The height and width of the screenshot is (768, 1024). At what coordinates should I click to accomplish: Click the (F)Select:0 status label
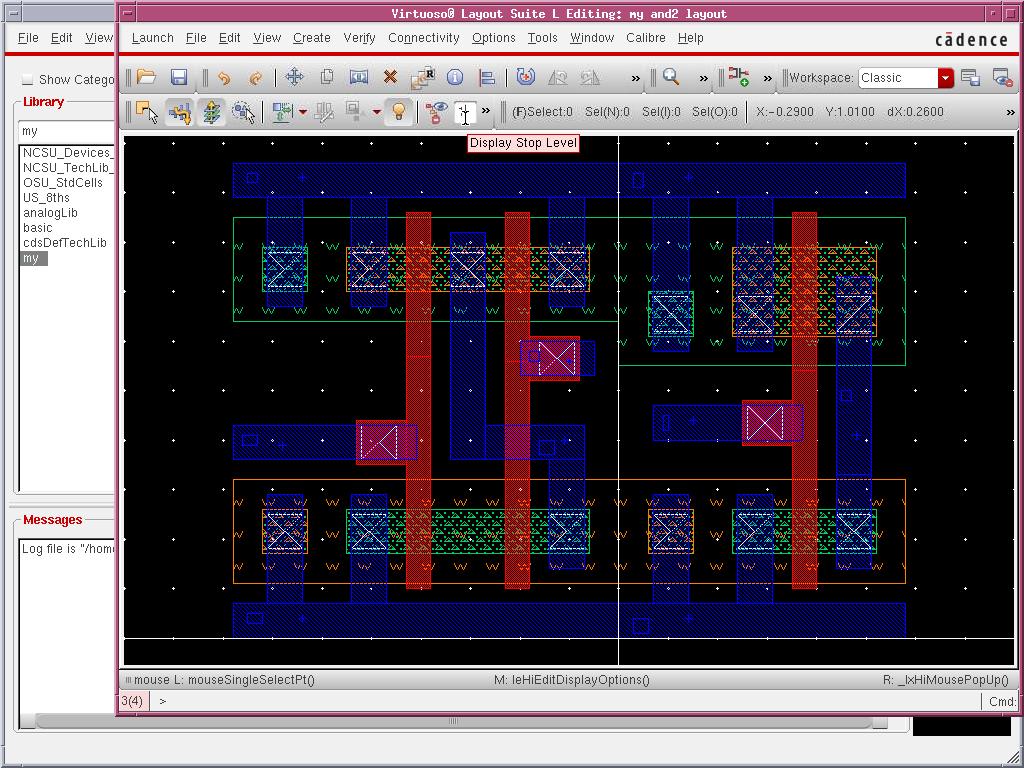tap(541, 112)
